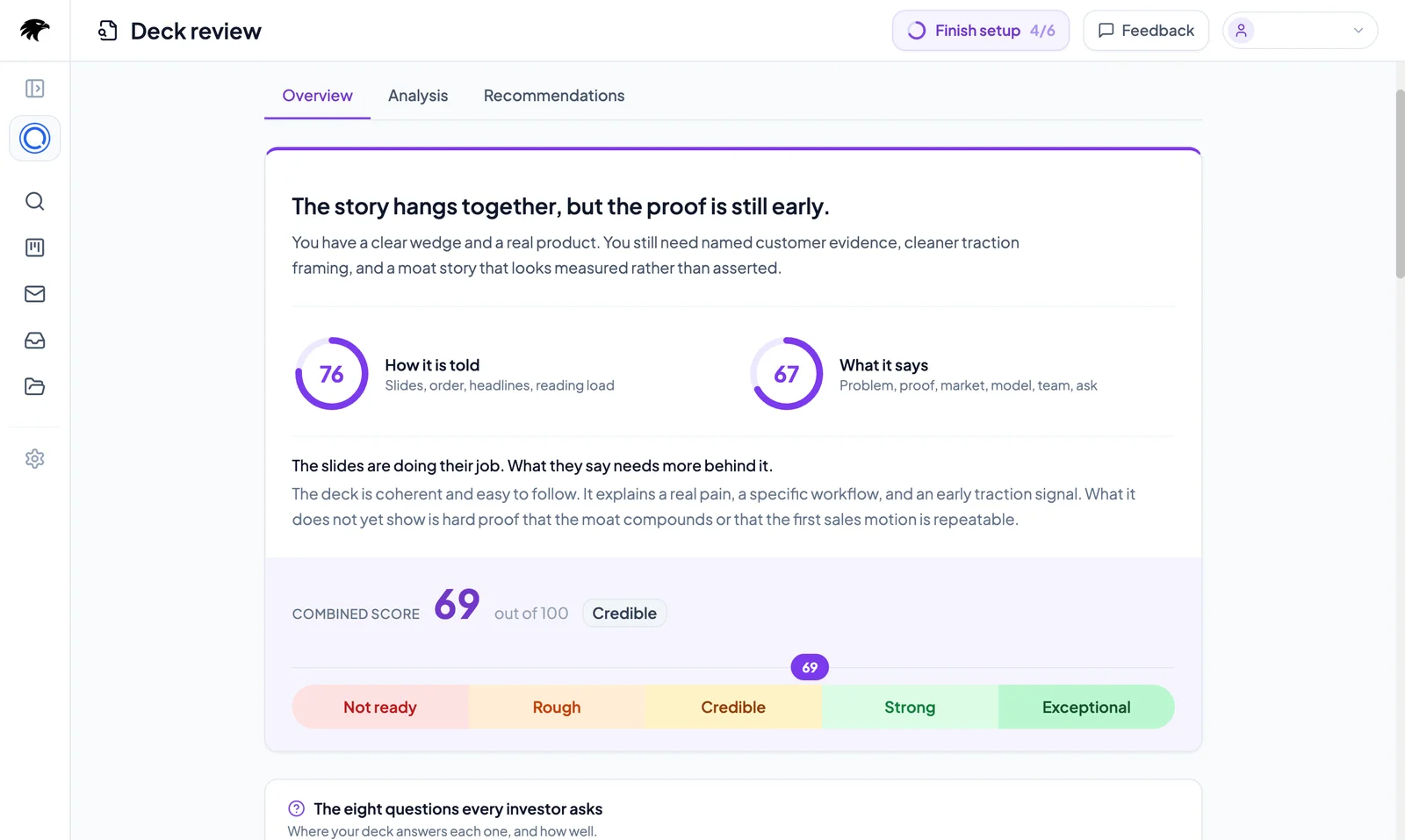Expand the user account dropdown chevron
1405x840 pixels.
(x=1358, y=31)
